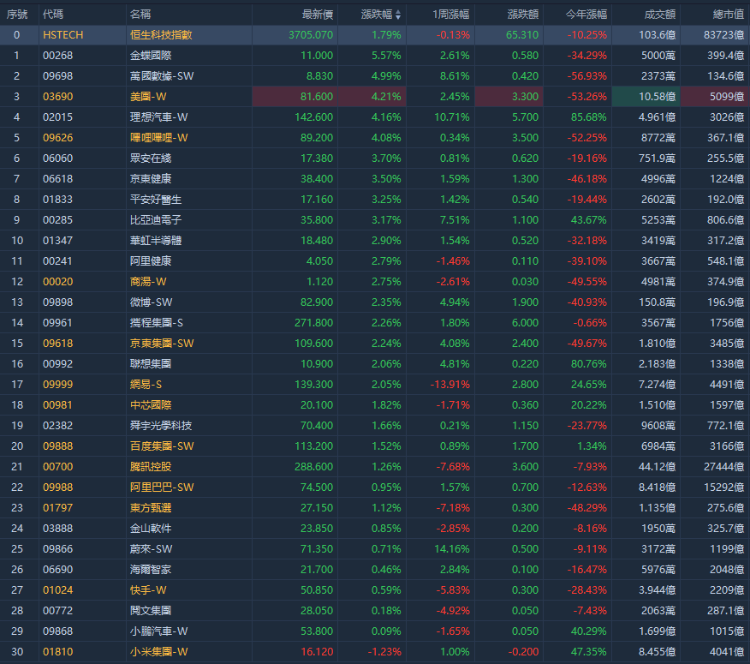Sort by the 總市值 column header
Image resolution: width=750 pixels, height=664 pixels.
coord(728,15)
